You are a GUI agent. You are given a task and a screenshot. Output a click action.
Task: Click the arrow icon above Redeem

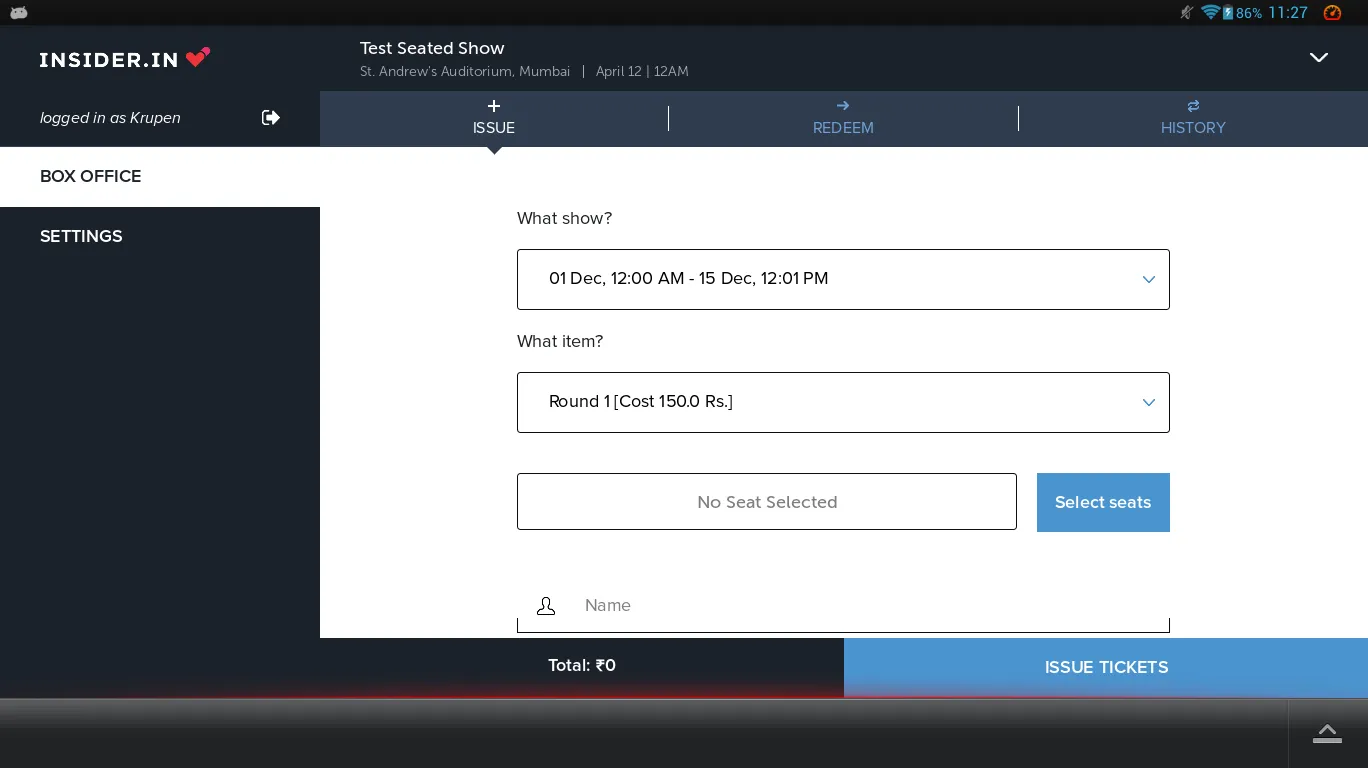843,106
